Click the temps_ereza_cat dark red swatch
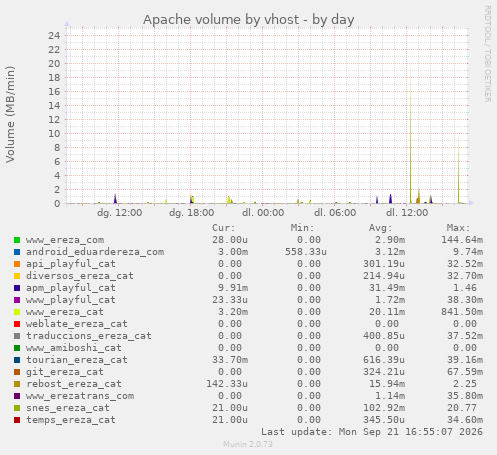The height and width of the screenshot is (455, 497). [17, 420]
